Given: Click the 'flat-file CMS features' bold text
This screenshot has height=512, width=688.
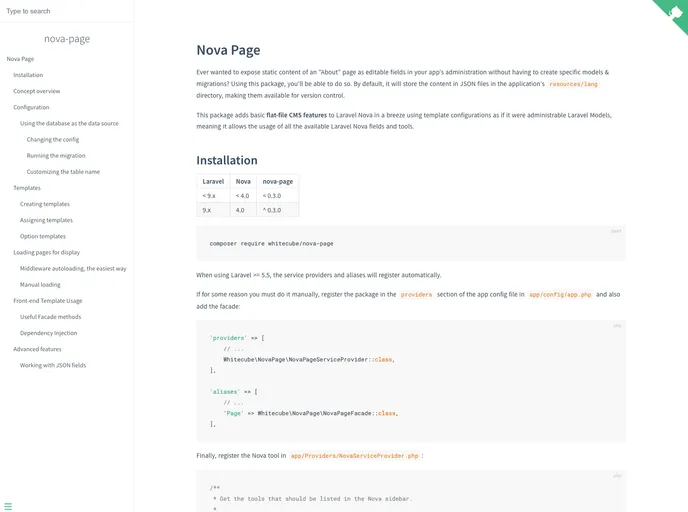Looking at the screenshot, I should tap(297, 115).
